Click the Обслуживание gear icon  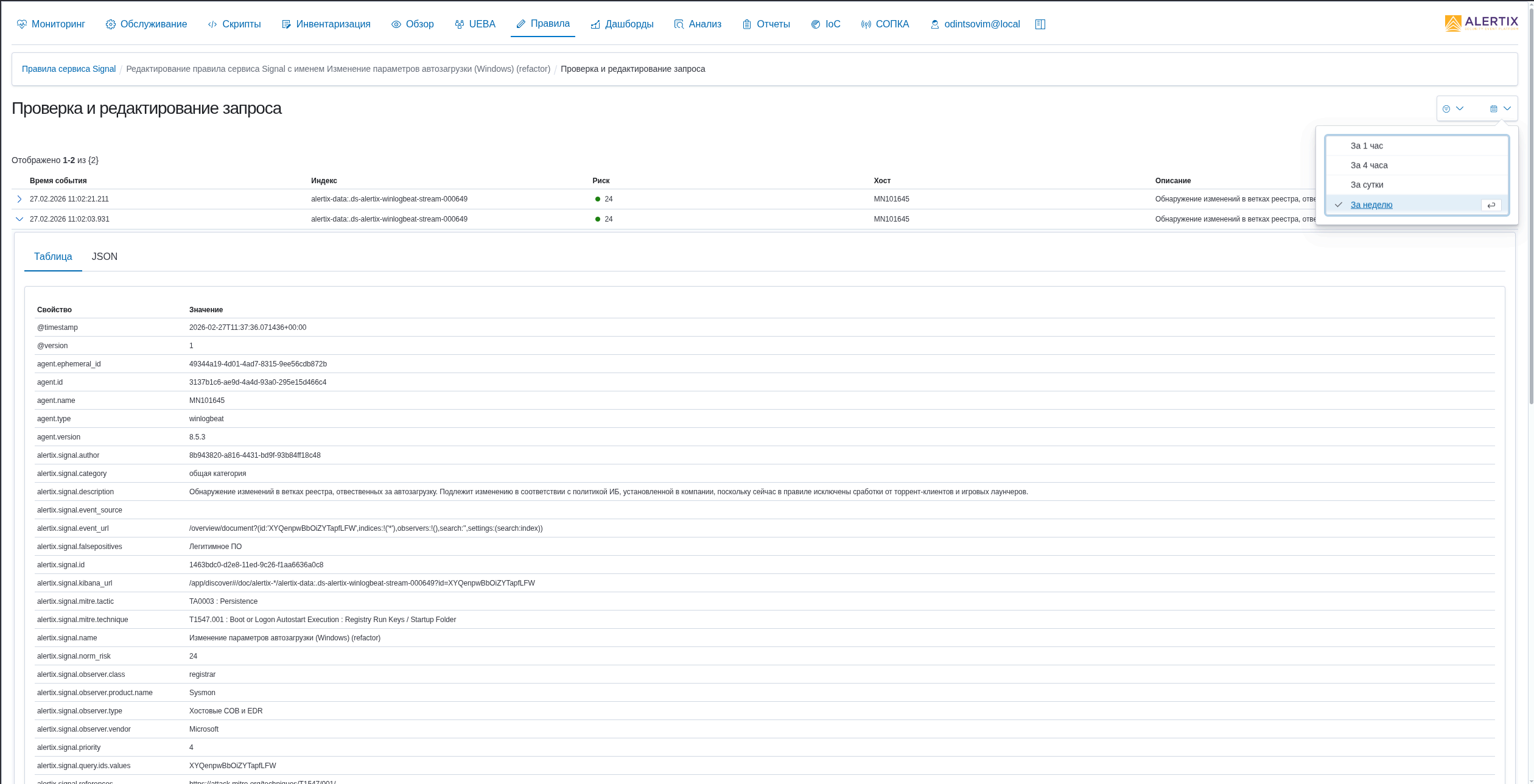click(110, 24)
